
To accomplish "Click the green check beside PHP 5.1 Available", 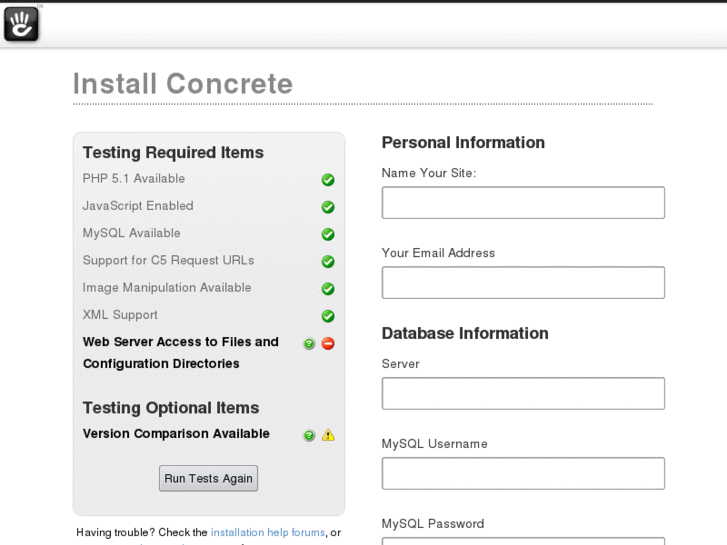I will coord(328,180).
